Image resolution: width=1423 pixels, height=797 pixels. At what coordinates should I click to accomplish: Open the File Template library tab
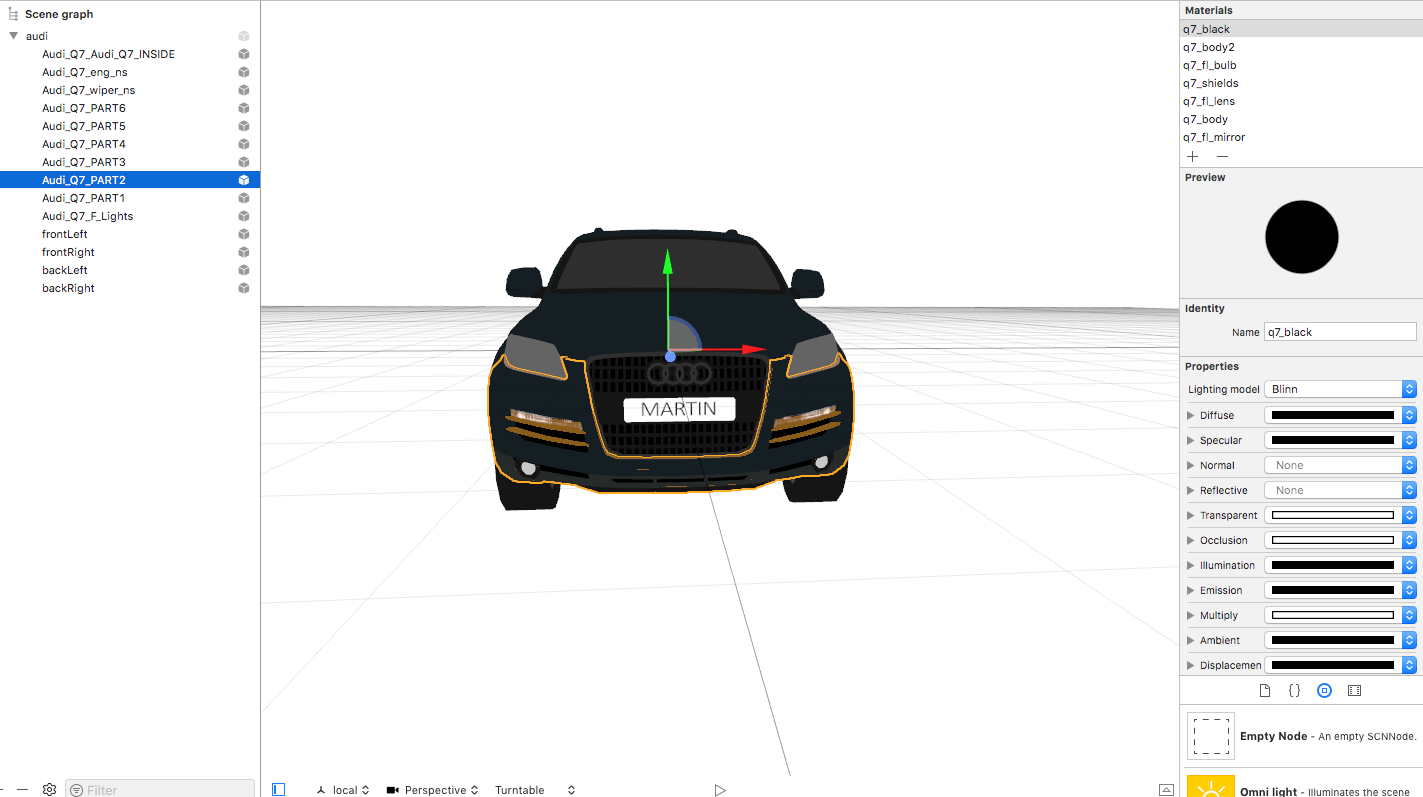point(1265,691)
